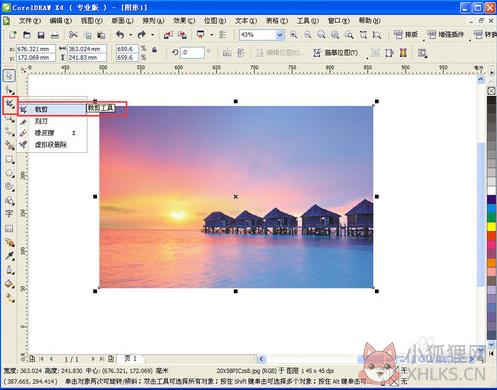The width and height of the screenshot is (497, 390).
Task: Click the rotation angle field
Action: pos(192,53)
